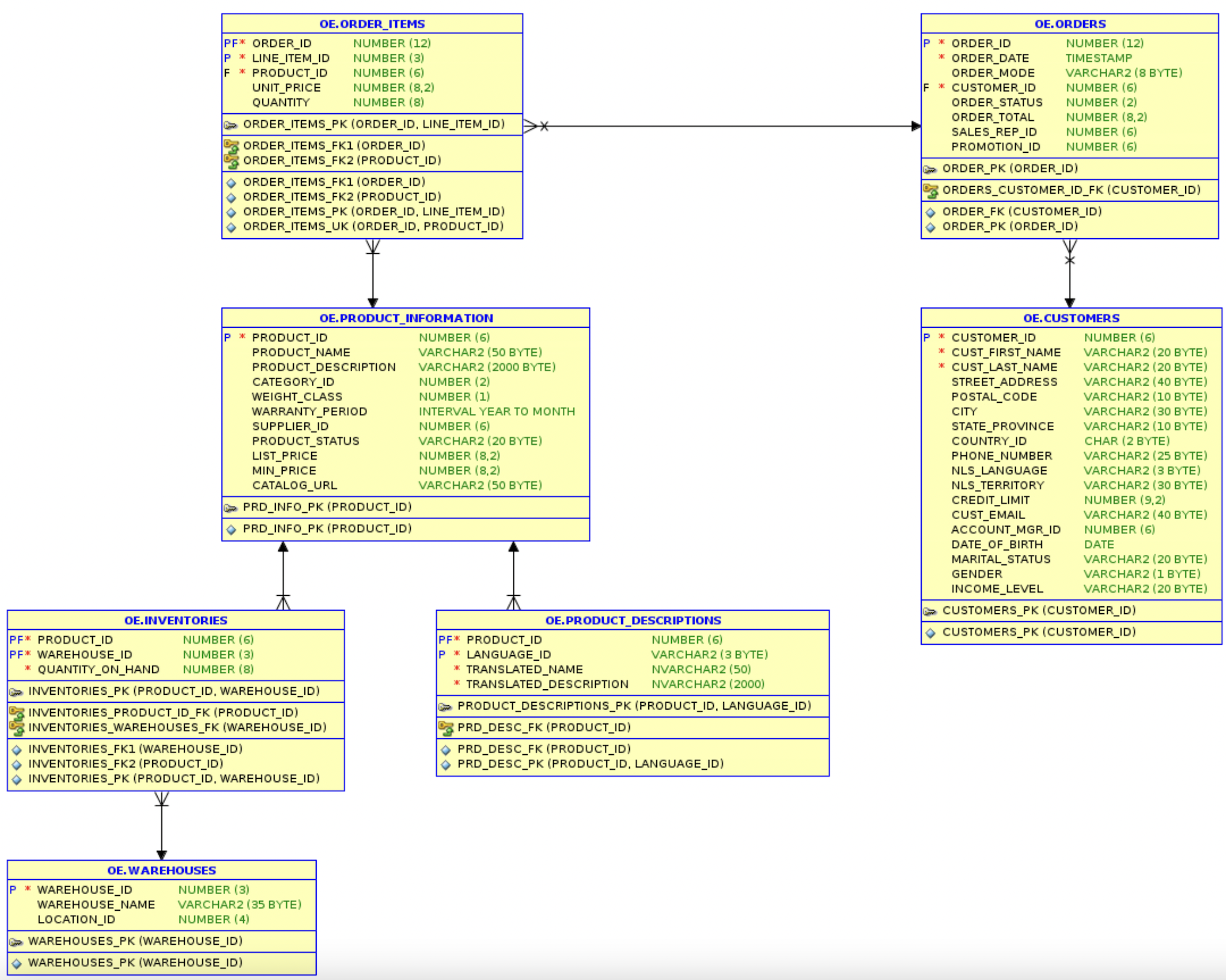Viewport: 1226px width, 980px height.
Task: Click the OE.ORDER_ITEMS table title bar
Action: [371, 24]
